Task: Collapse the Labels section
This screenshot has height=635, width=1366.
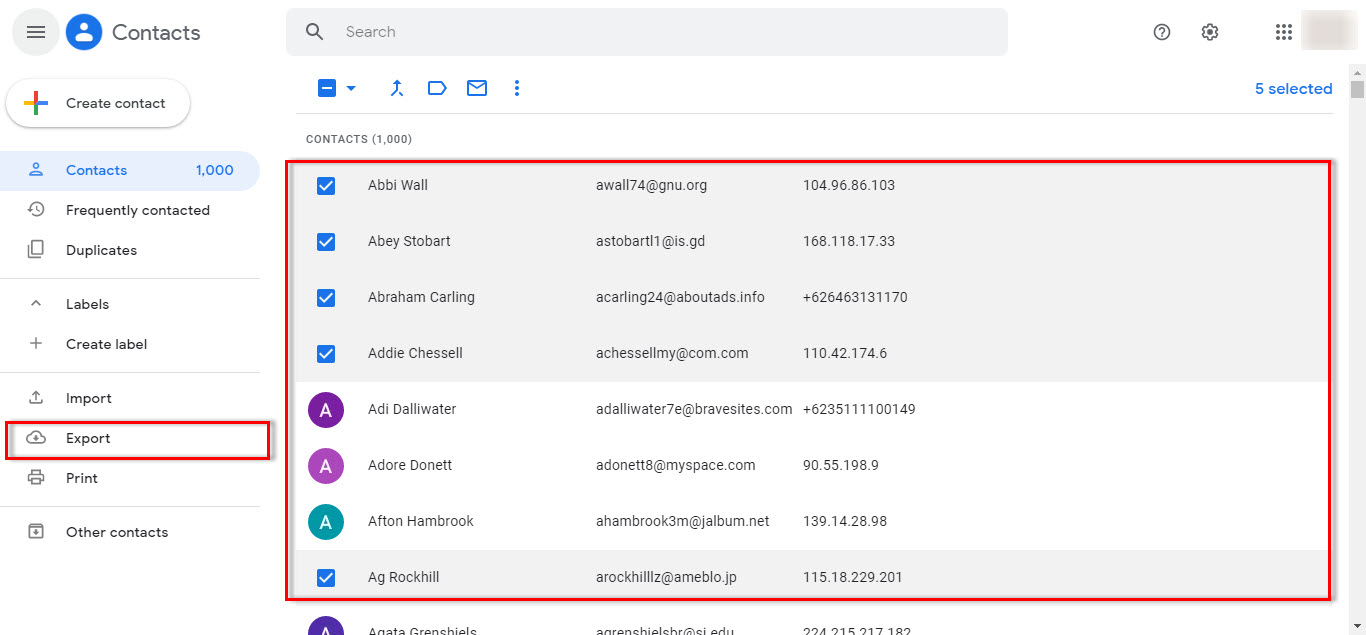Action: 35,303
